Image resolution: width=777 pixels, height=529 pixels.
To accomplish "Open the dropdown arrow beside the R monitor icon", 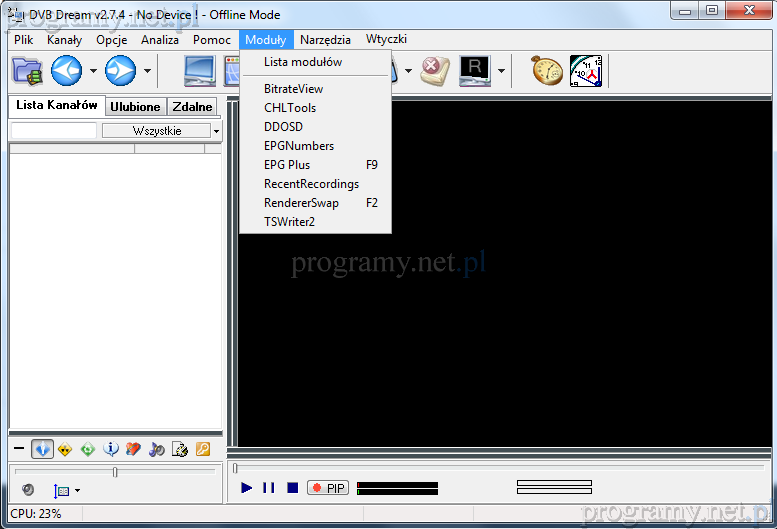I will [501, 71].
